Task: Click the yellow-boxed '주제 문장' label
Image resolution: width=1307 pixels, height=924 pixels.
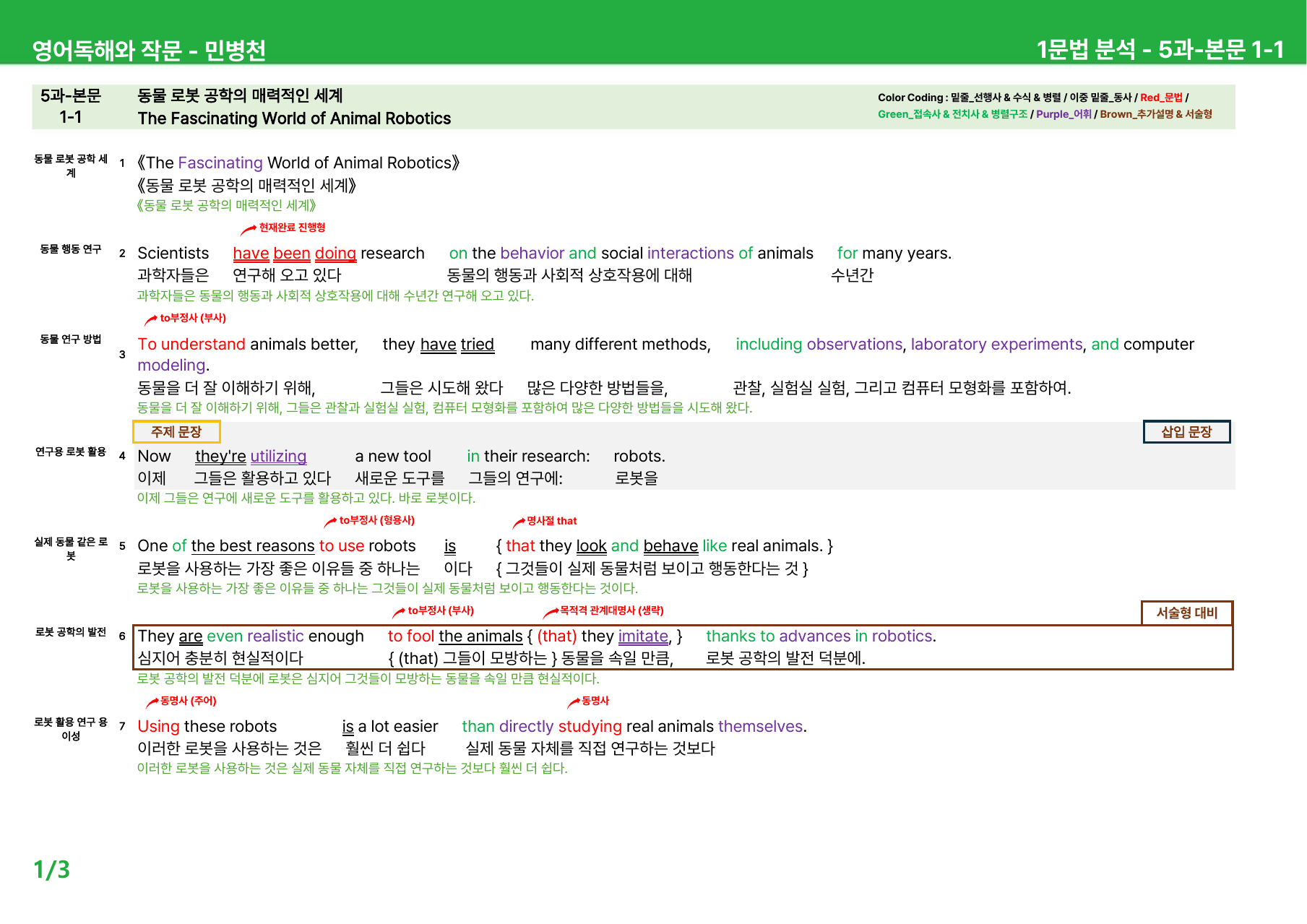Action: pos(176,432)
